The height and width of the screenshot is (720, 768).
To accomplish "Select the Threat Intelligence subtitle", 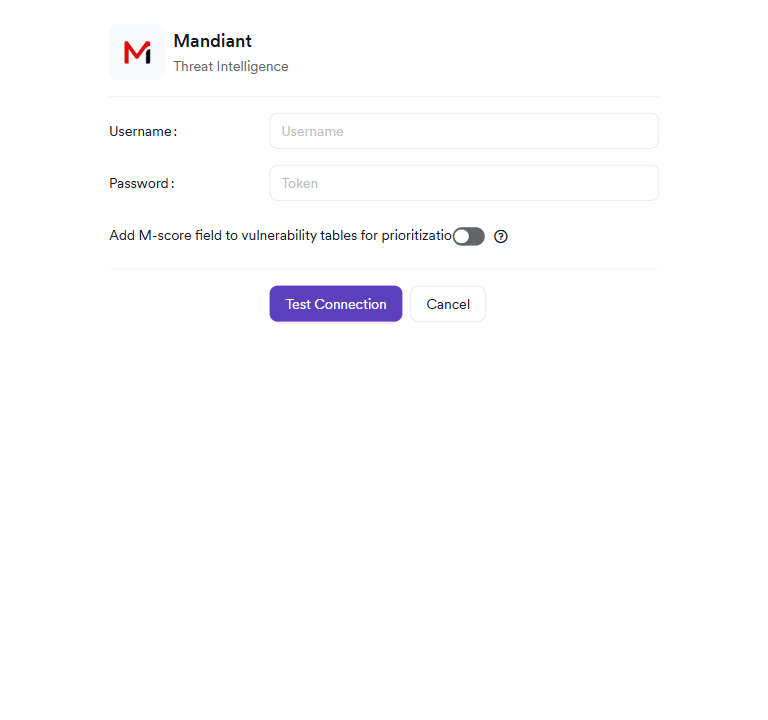I will pos(231,67).
